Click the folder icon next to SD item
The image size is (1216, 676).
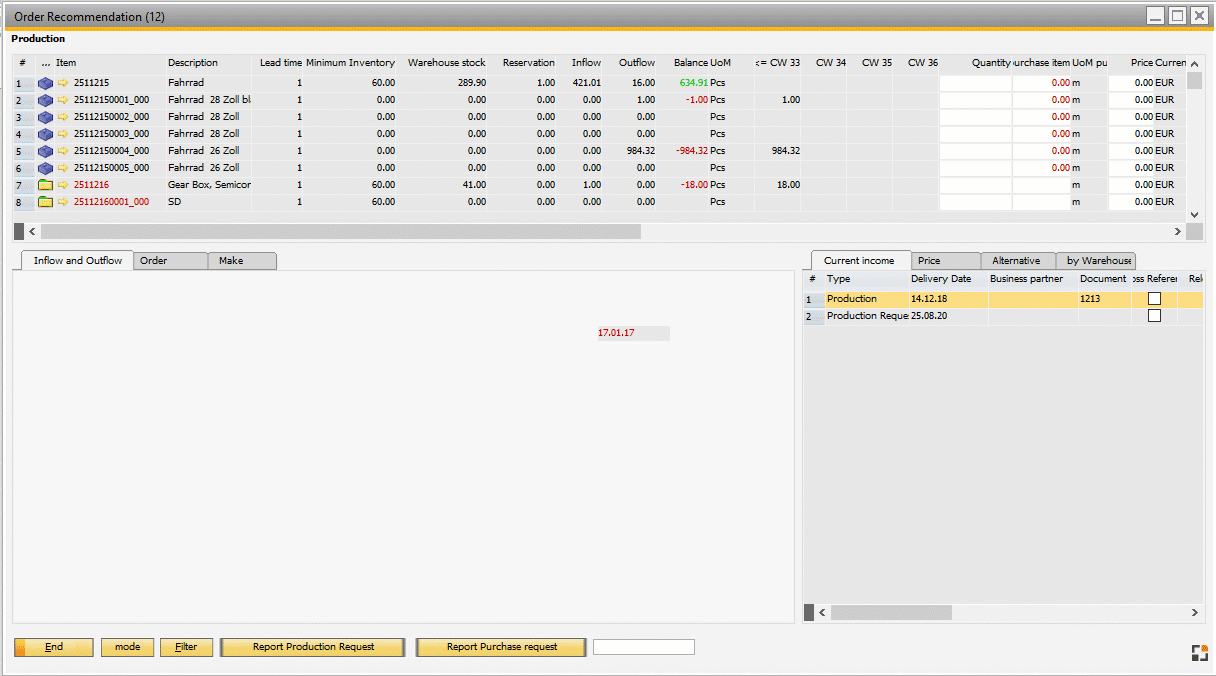tap(44, 201)
